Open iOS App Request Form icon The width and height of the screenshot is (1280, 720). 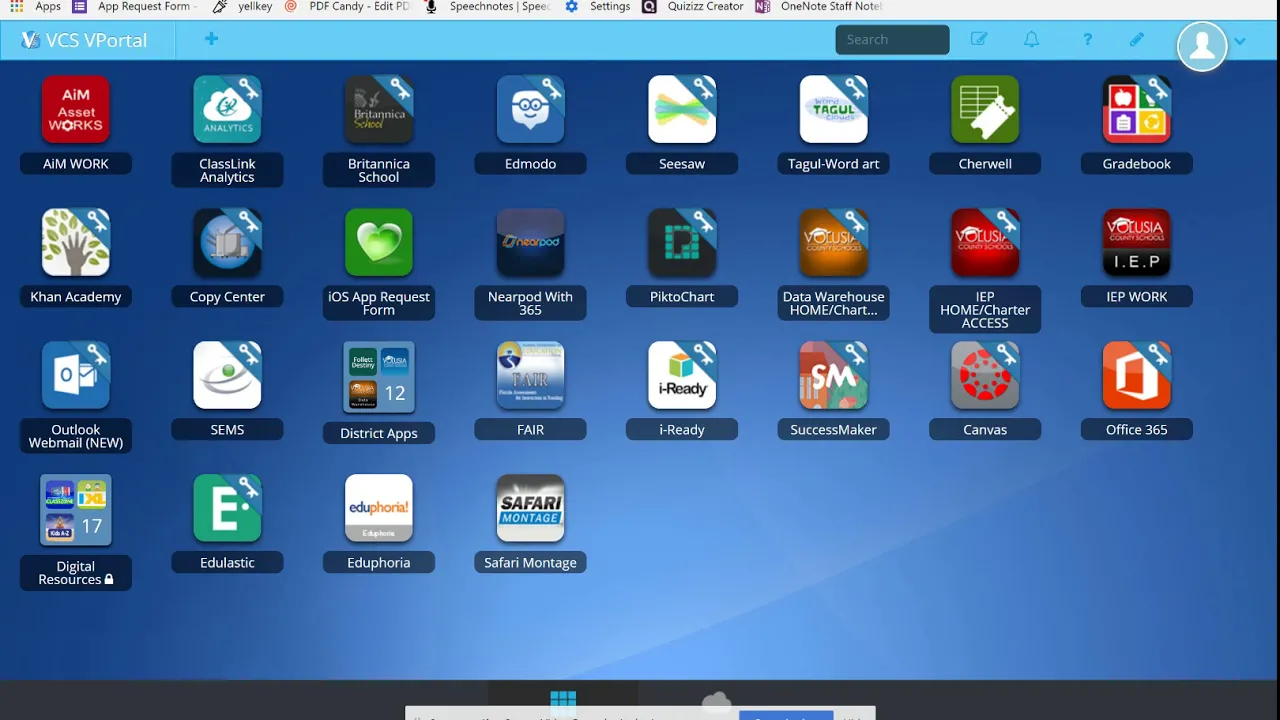[x=379, y=242]
